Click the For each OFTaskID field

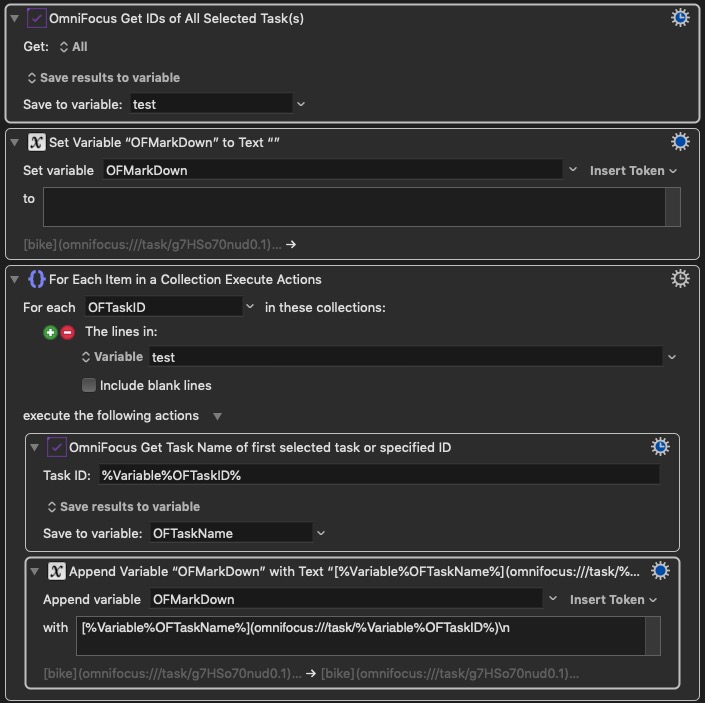(164, 307)
